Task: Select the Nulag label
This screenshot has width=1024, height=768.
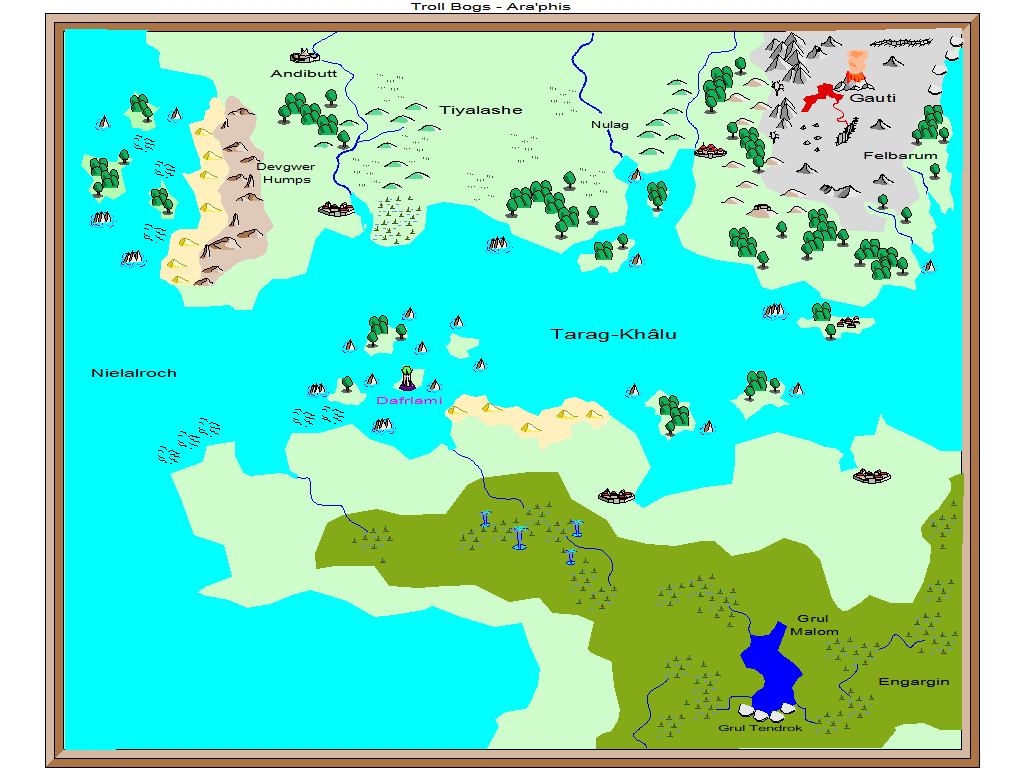Action: click(609, 124)
